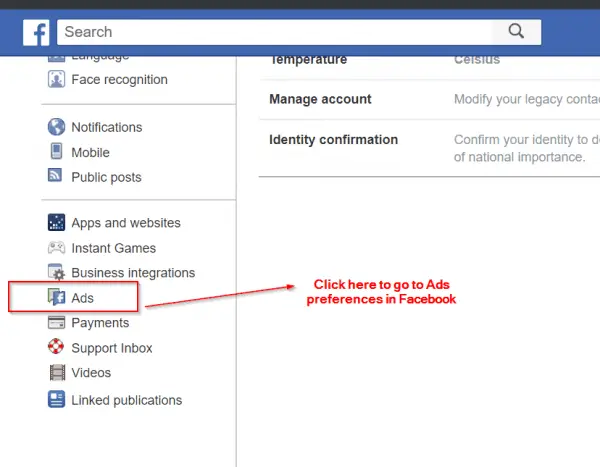The height and width of the screenshot is (467, 600).
Task: Open the Identity confirmation setting
Action: [333, 140]
